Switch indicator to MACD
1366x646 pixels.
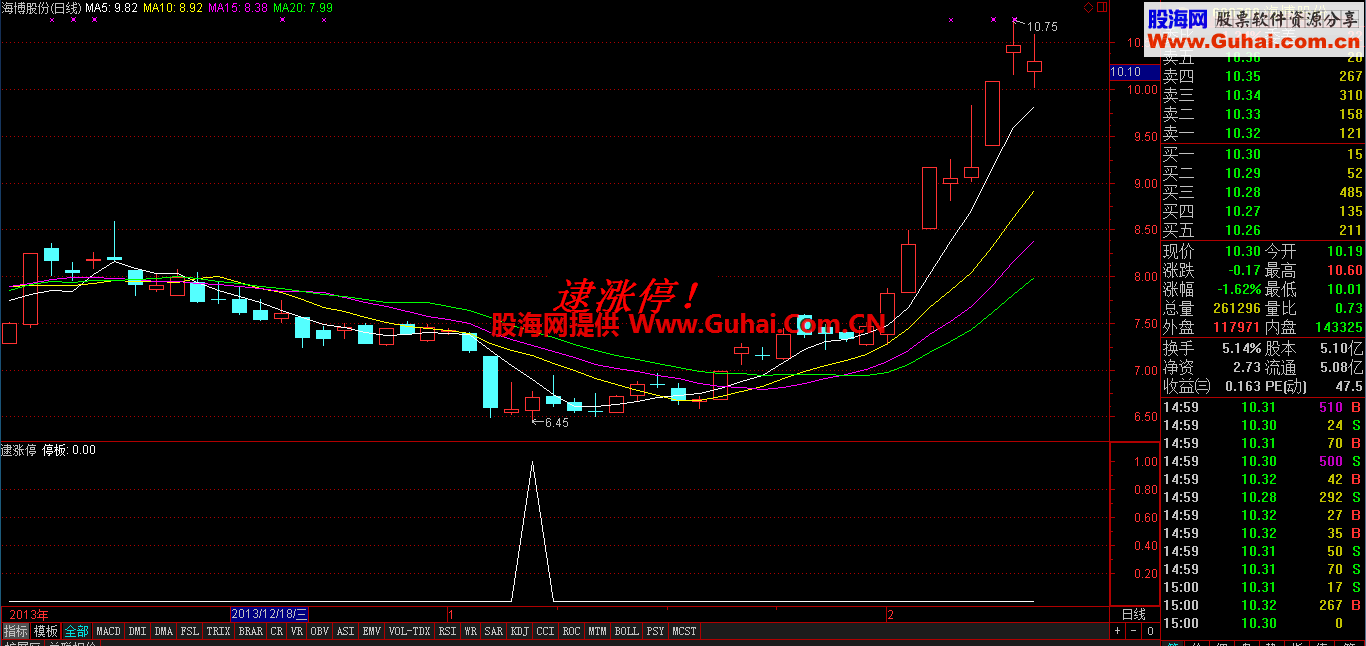108,631
